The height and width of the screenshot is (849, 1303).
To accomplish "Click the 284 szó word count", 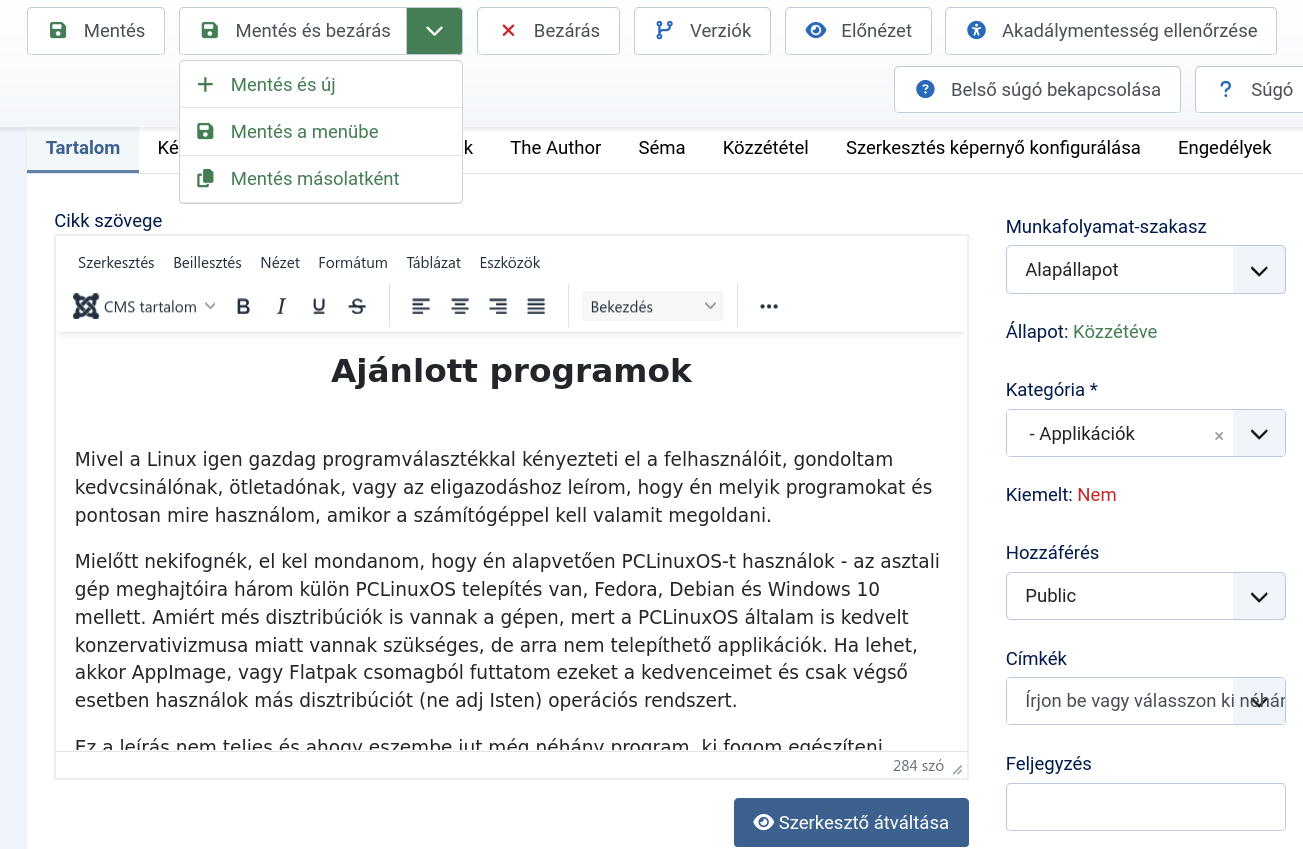I will pyautogui.click(x=918, y=766).
